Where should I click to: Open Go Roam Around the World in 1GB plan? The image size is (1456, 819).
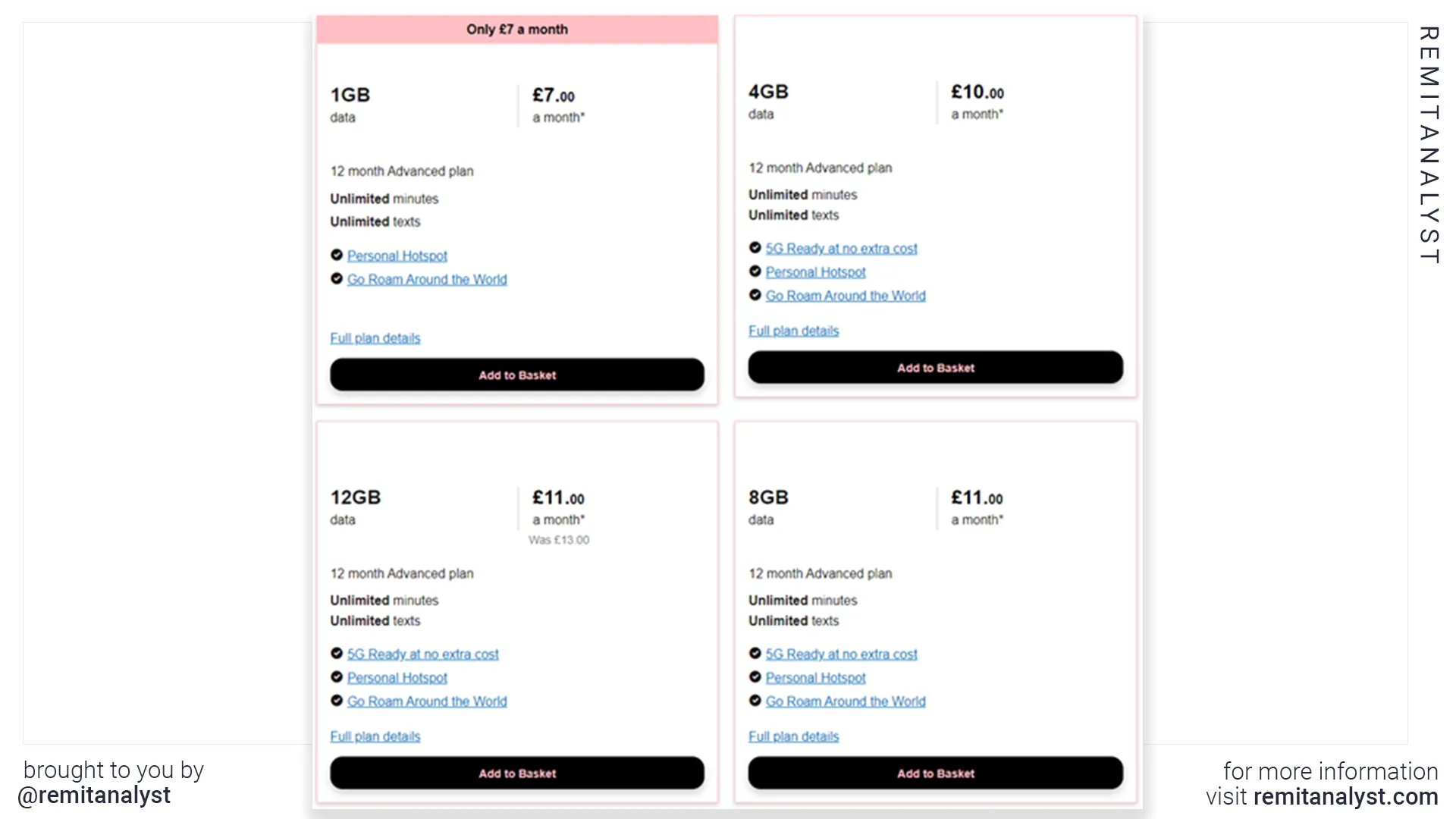(x=427, y=279)
